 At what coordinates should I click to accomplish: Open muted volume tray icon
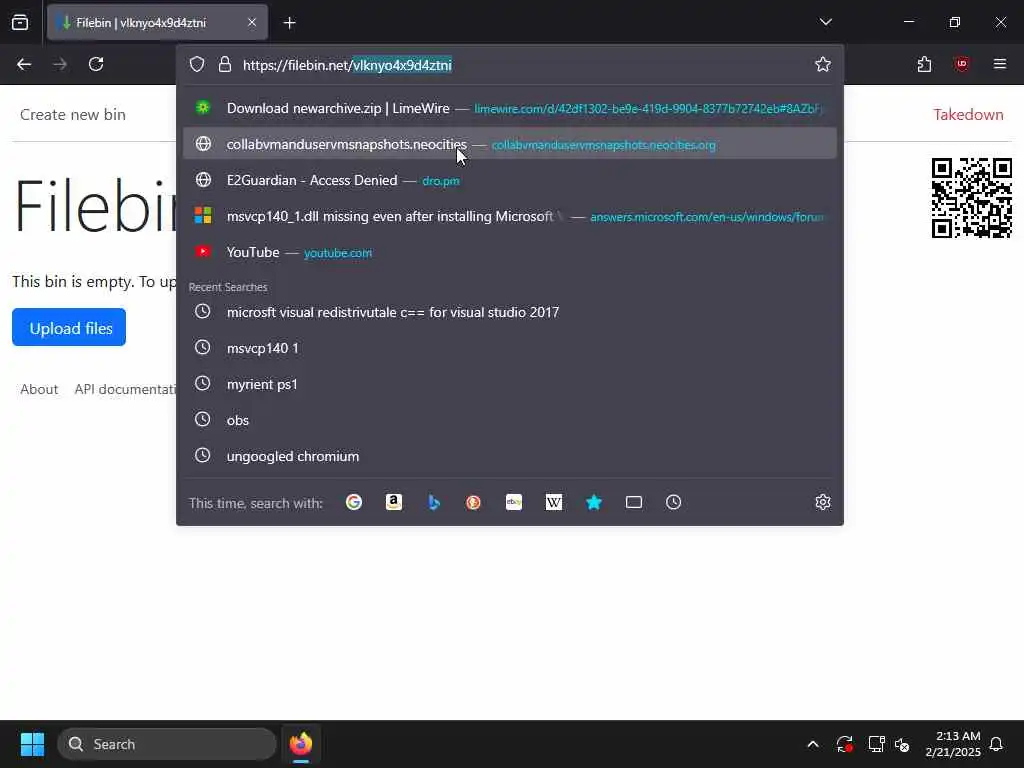pyautogui.click(x=903, y=744)
